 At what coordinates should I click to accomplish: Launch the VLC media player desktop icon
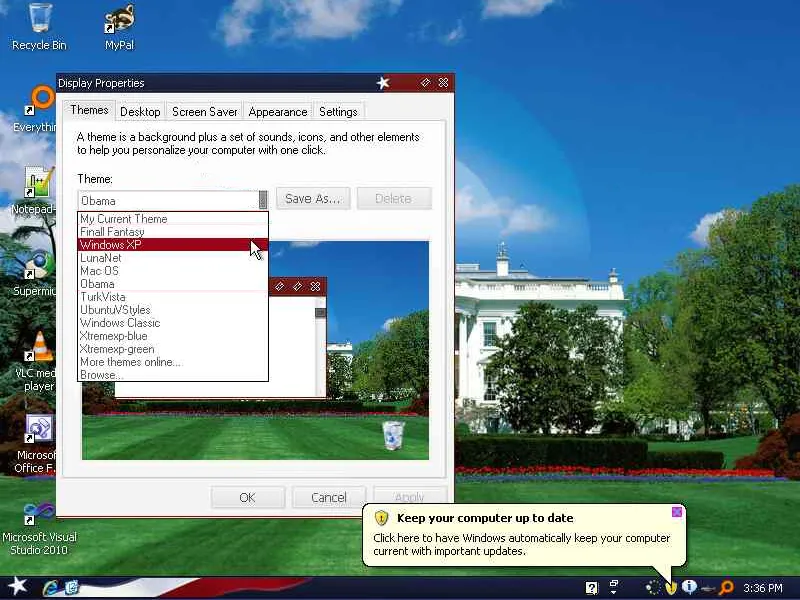[36, 361]
